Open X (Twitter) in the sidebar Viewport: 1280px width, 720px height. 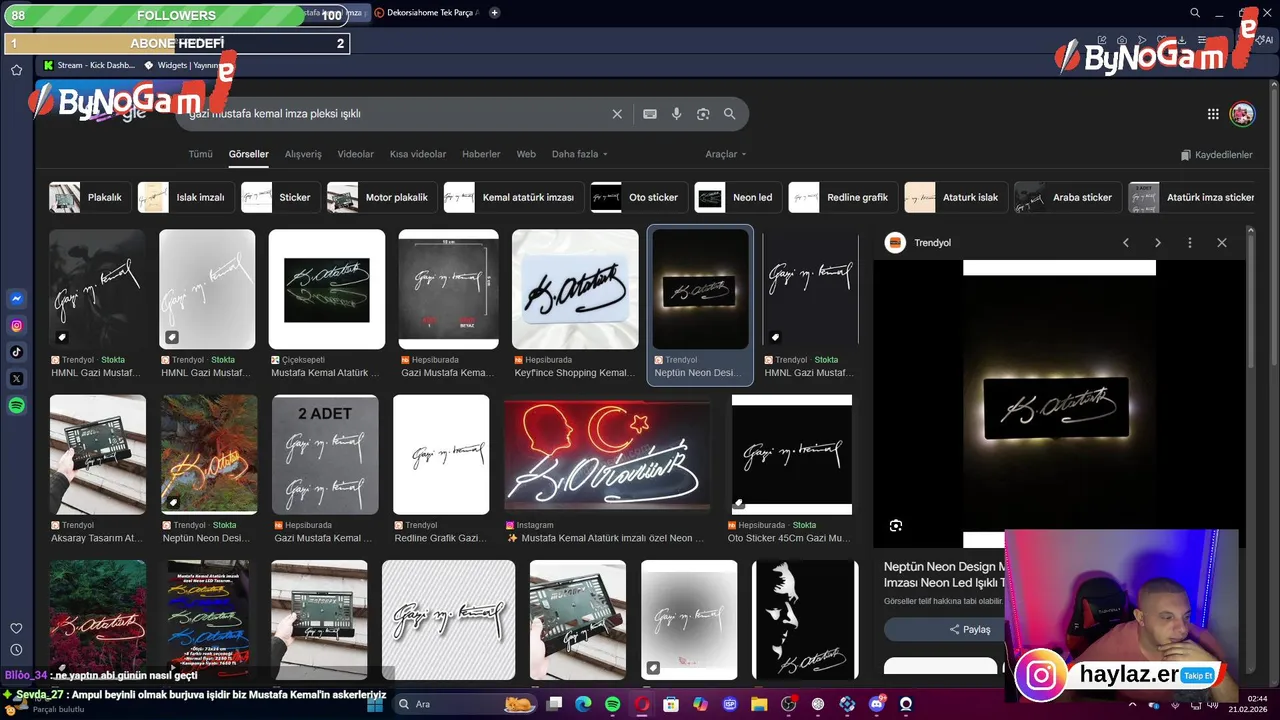[16, 379]
